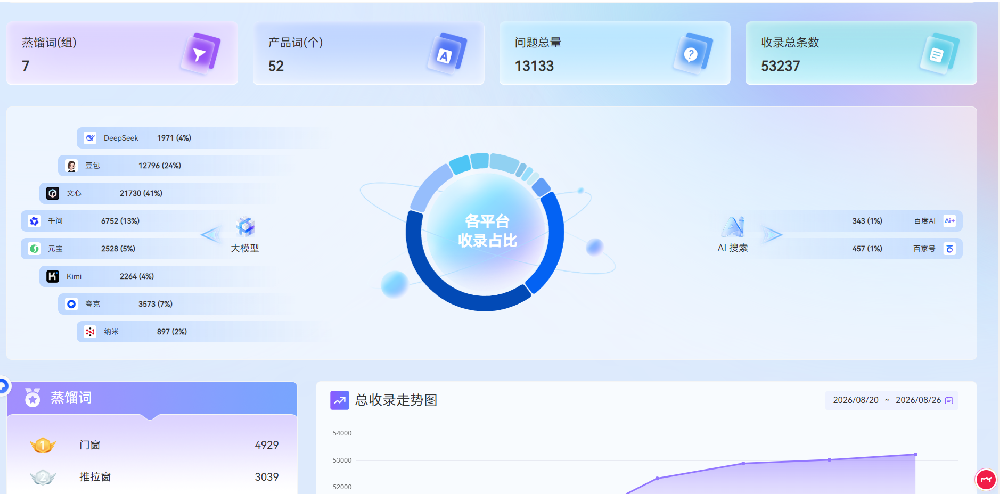This screenshot has height=494, width=1000.
Task: Click the blue letter A icon on 产品词 card
Action: point(446,54)
